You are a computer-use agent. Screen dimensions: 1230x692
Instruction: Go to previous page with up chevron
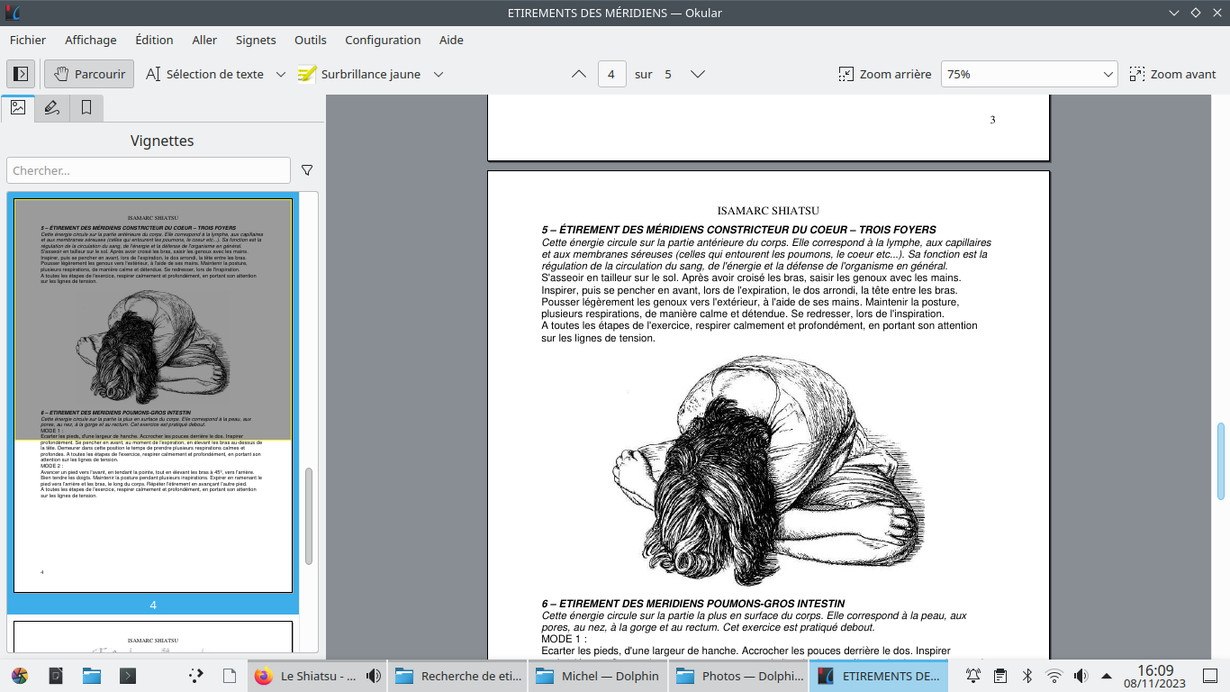pyautogui.click(x=579, y=74)
